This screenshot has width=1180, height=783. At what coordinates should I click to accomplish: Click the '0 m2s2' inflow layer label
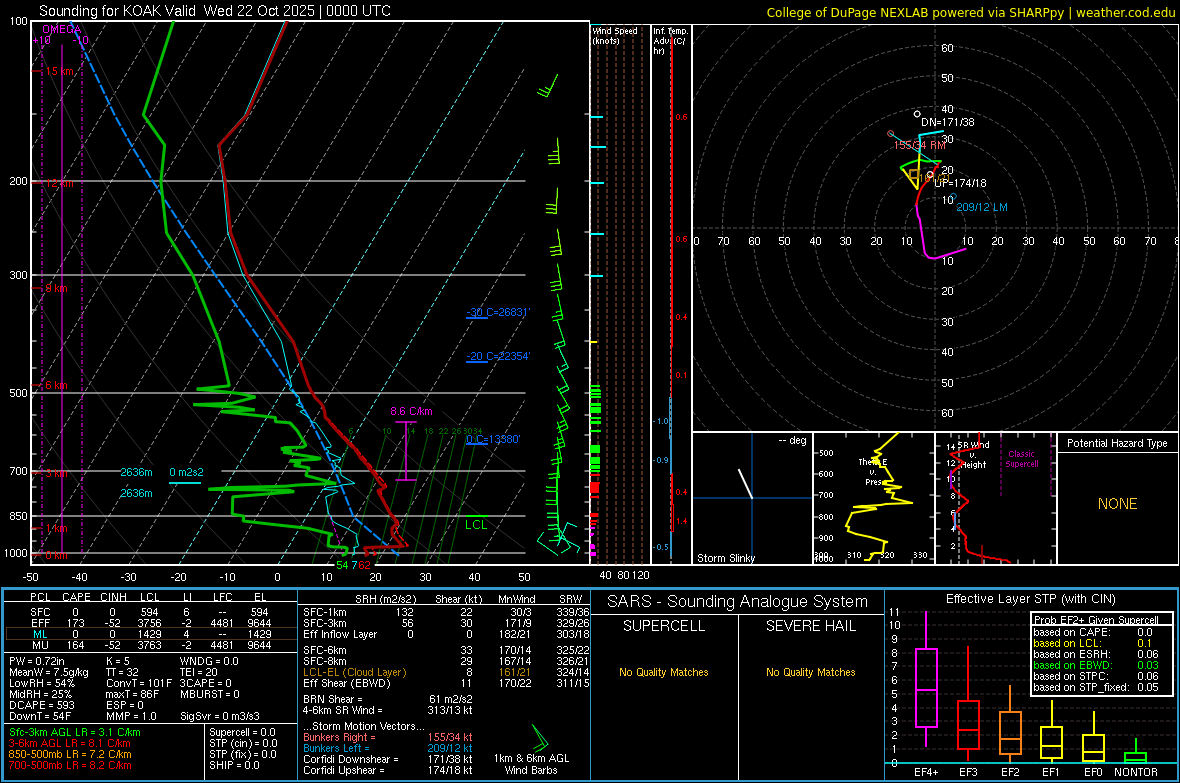click(x=186, y=472)
